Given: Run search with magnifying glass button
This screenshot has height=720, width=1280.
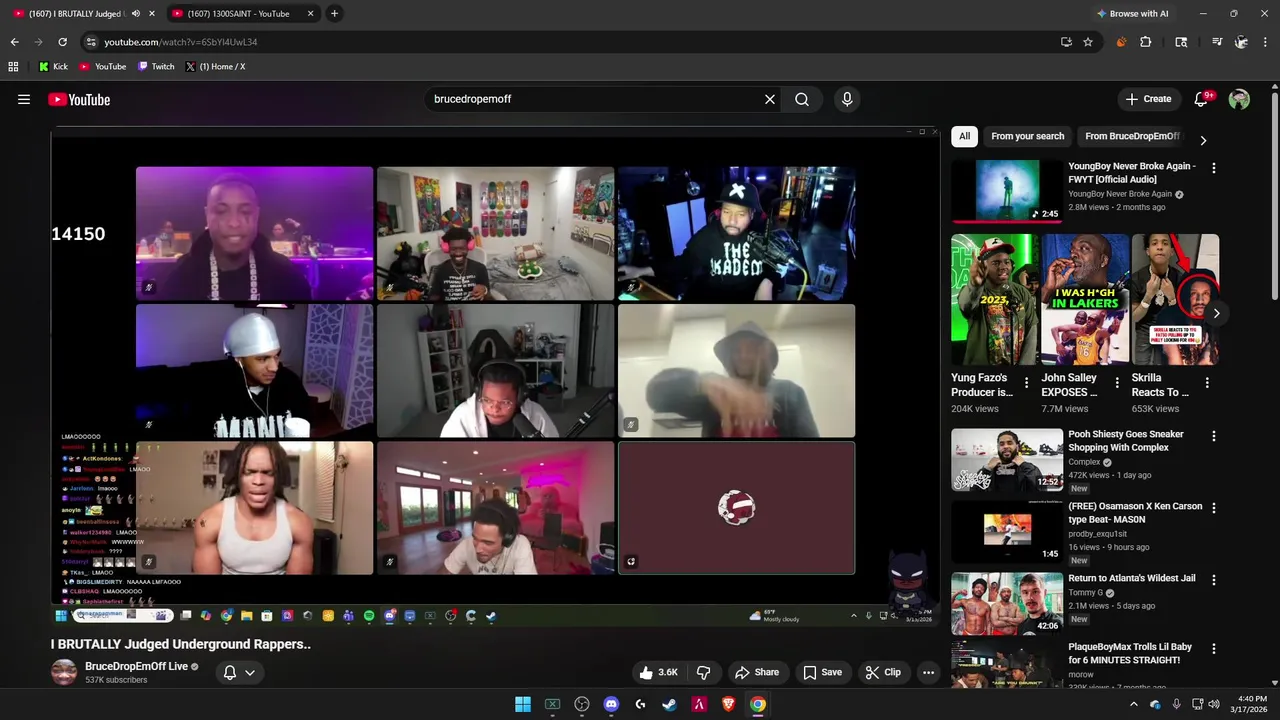Looking at the screenshot, I should (x=802, y=99).
